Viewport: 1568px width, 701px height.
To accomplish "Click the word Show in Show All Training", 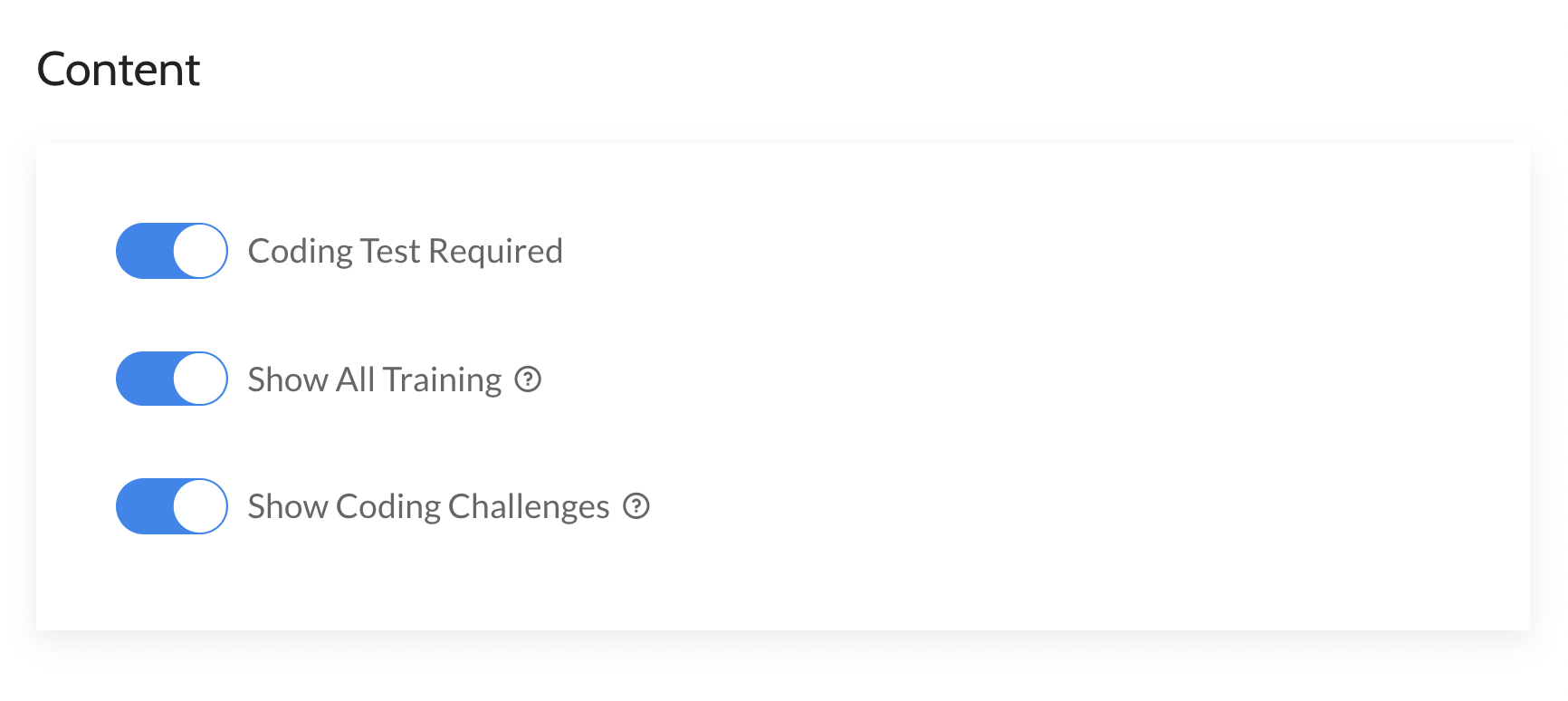I will pyautogui.click(x=288, y=379).
